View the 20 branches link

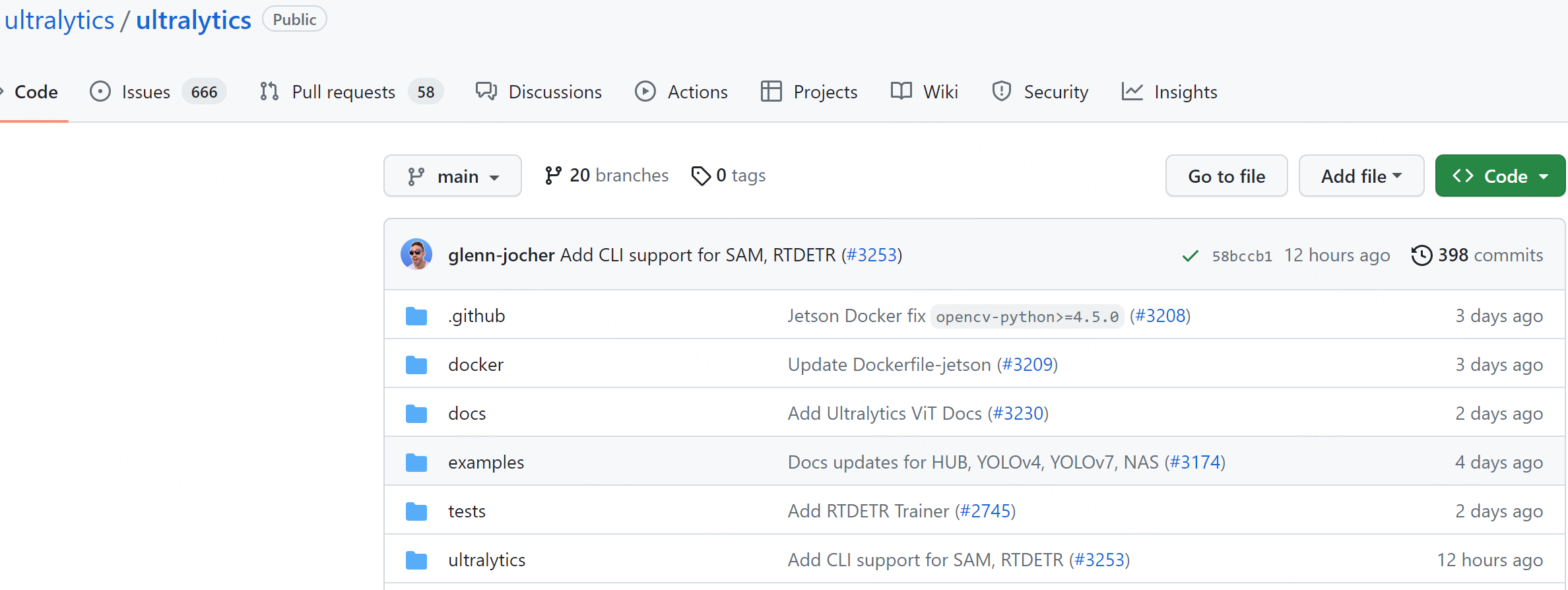tap(606, 176)
